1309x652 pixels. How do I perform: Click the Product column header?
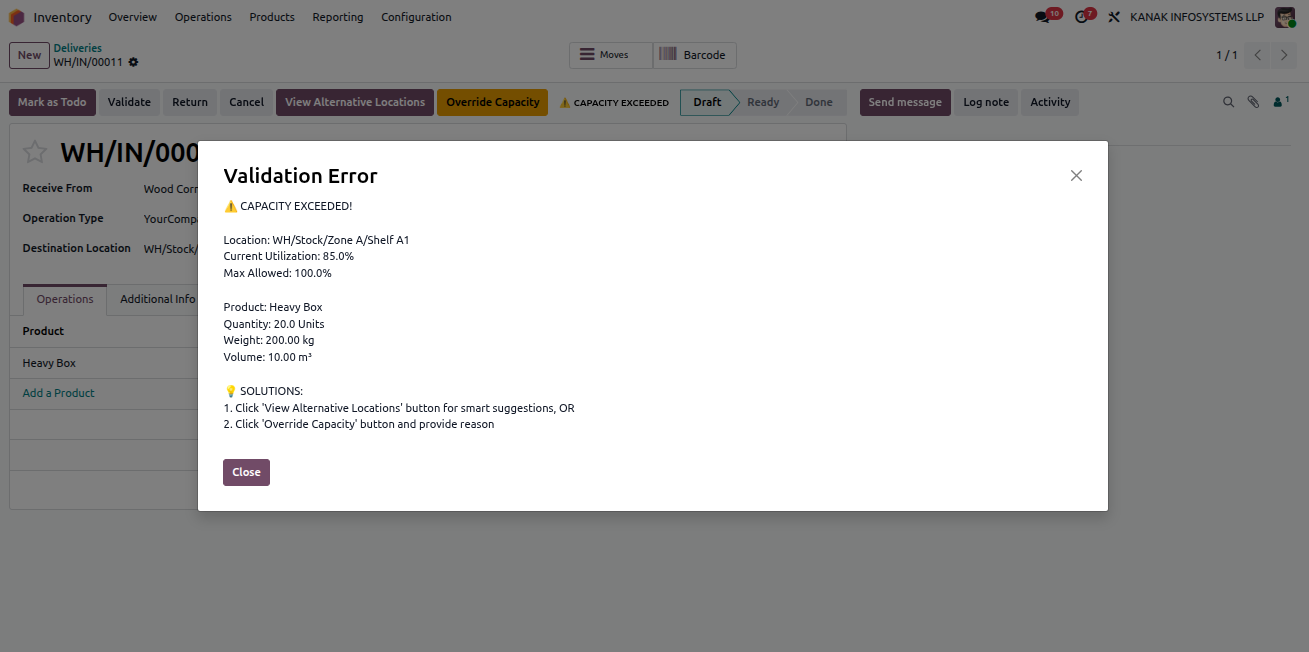tap(44, 331)
